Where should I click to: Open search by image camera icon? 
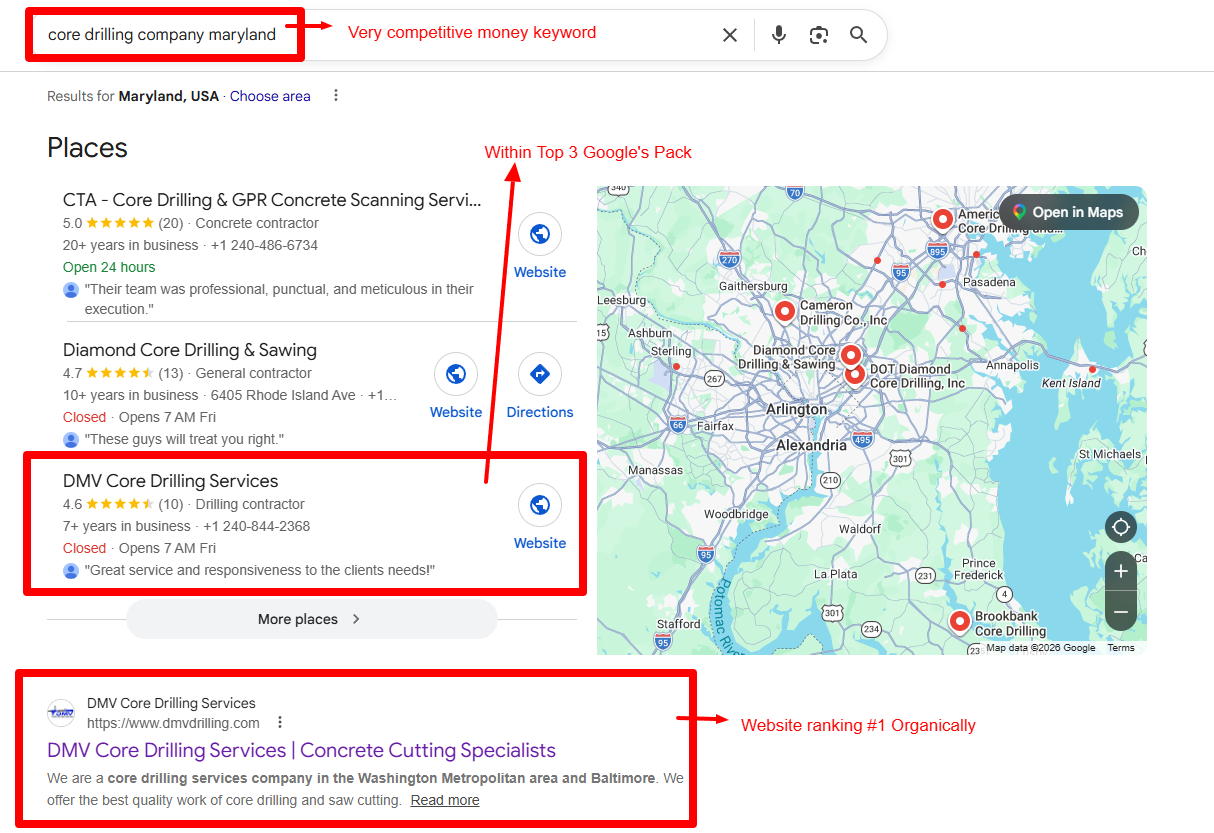(x=819, y=35)
